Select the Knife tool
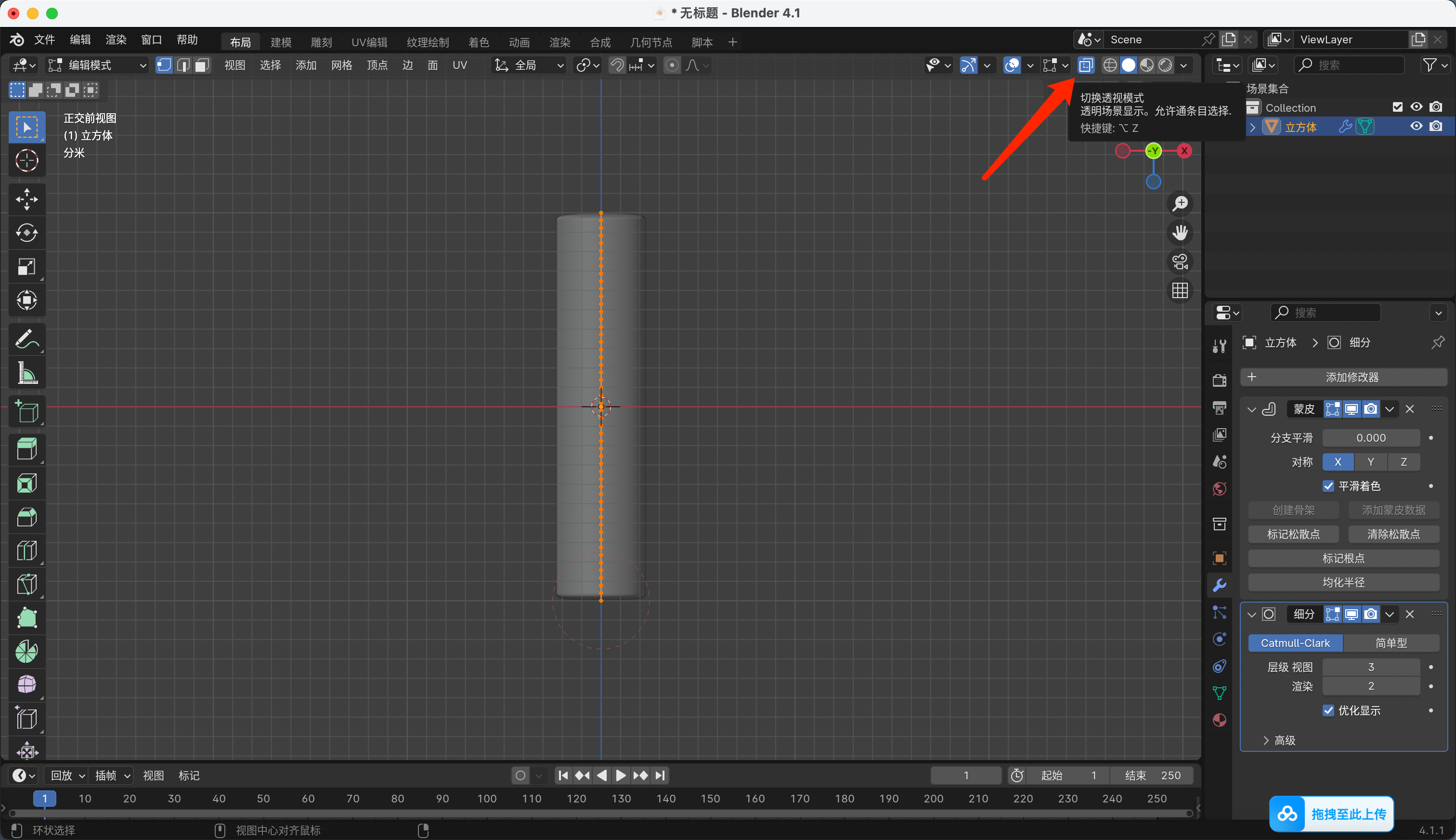Viewport: 1456px width, 840px height. pos(26,584)
